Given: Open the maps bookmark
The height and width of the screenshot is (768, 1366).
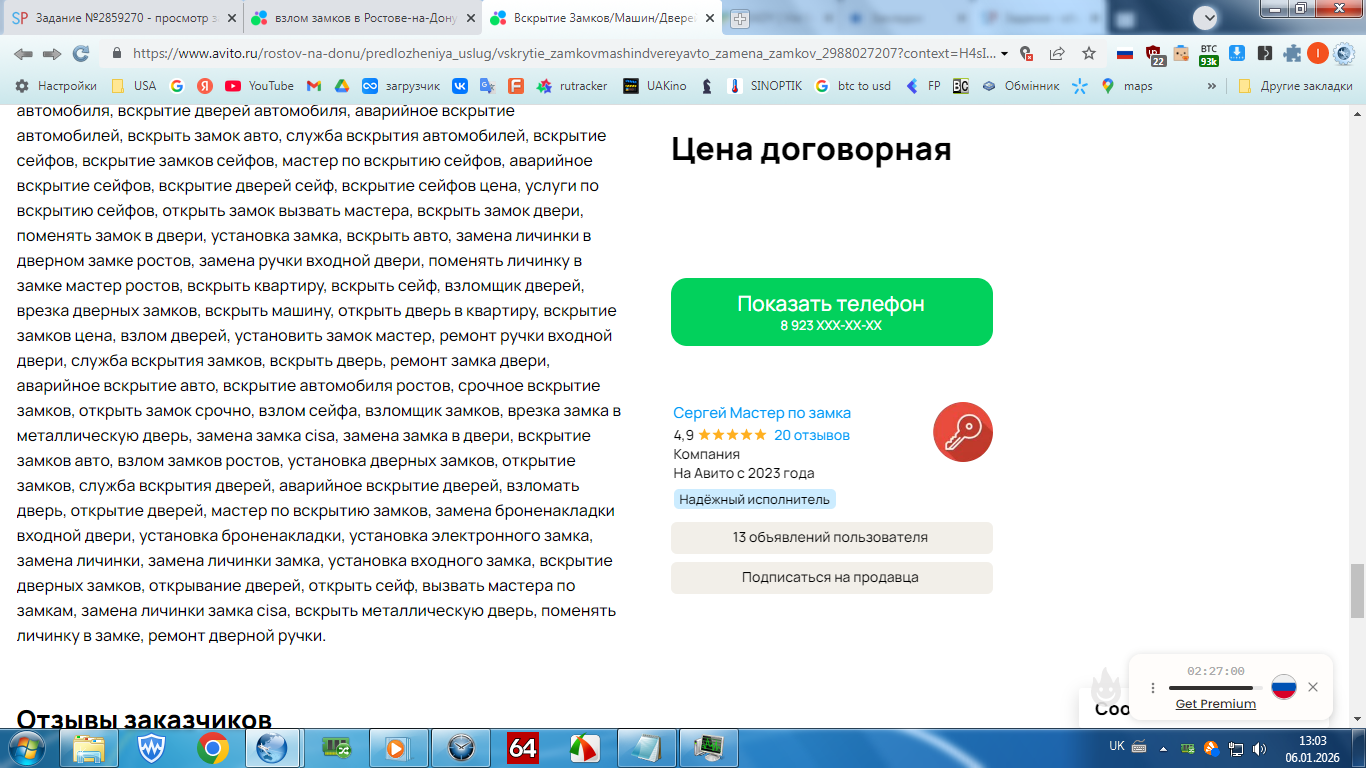Looking at the screenshot, I should pos(1126,86).
